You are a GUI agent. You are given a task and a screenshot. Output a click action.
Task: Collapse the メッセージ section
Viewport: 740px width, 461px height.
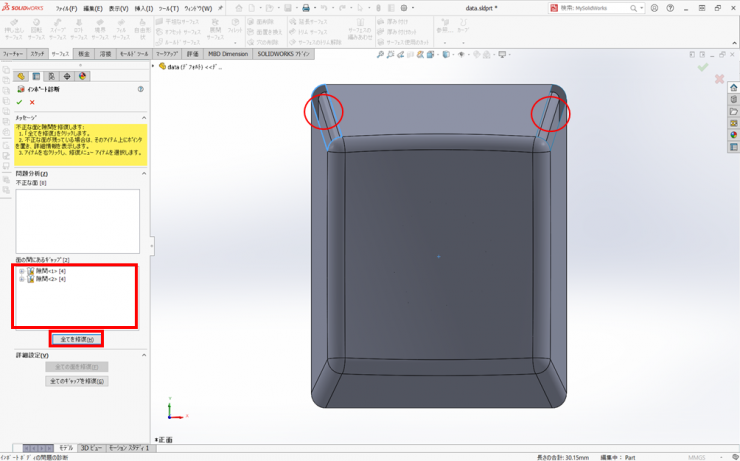(142, 118)
